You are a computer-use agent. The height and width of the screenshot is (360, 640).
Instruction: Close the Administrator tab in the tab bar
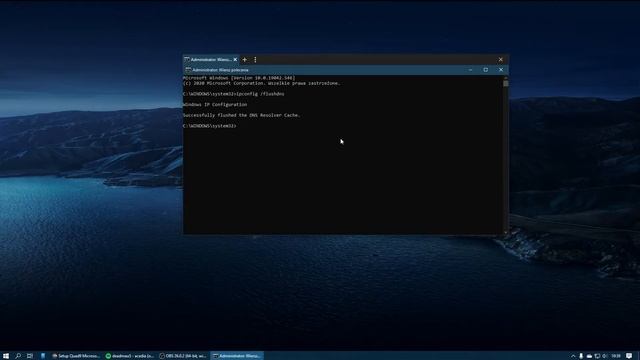click(235, 60)
